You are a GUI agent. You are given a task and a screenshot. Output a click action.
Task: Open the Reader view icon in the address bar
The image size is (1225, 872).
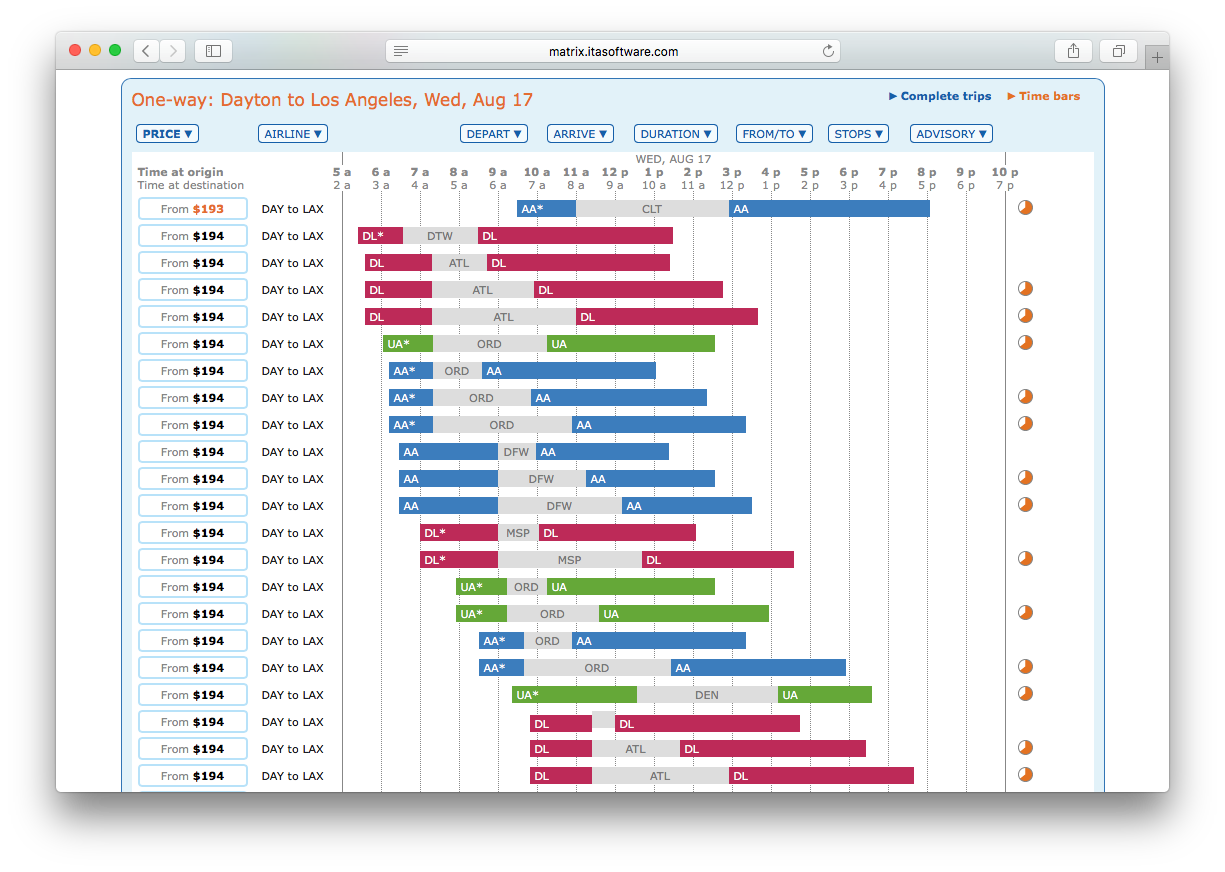coord(400,51)
